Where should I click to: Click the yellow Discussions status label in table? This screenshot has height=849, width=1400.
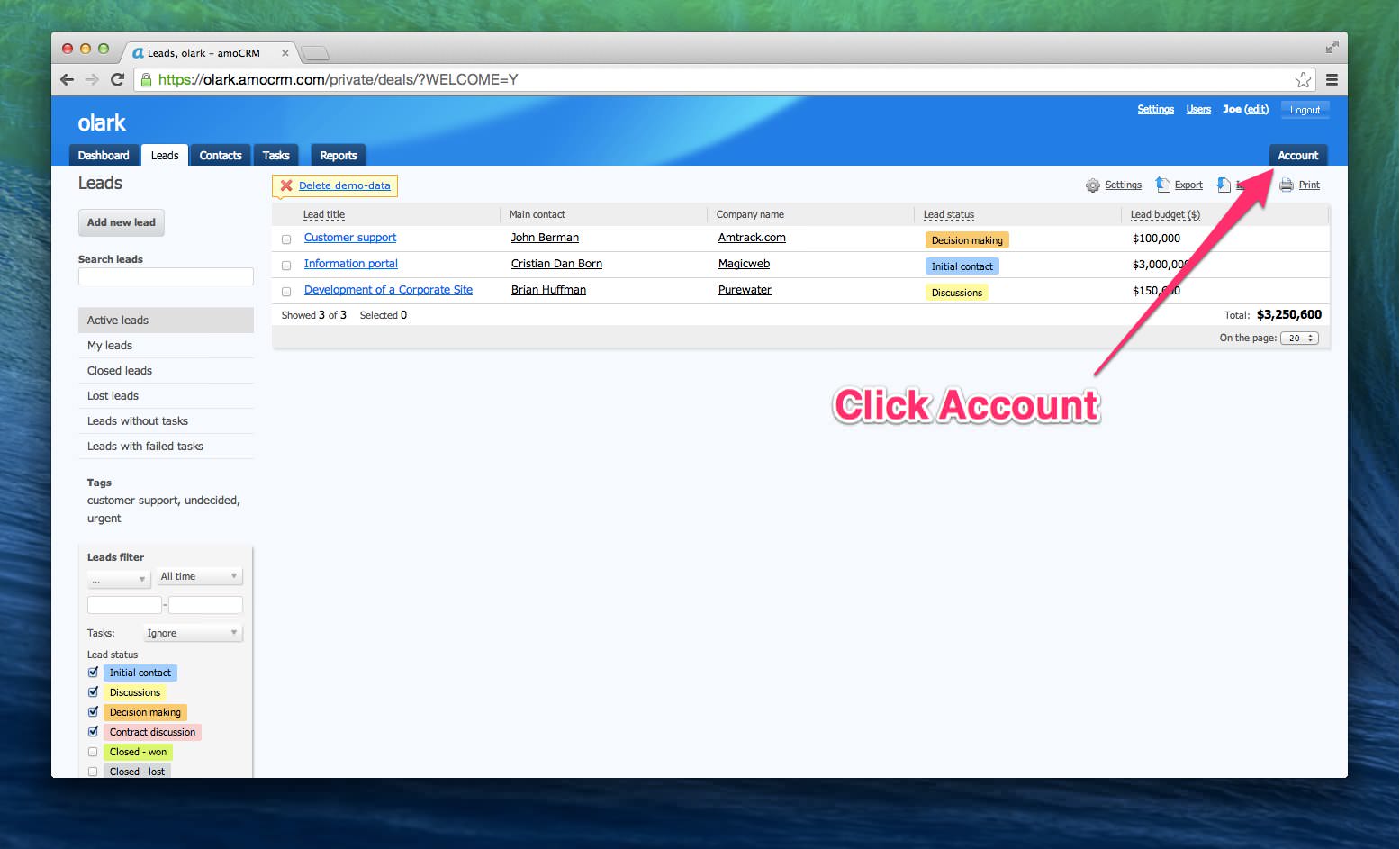click(x=956, y=293)
